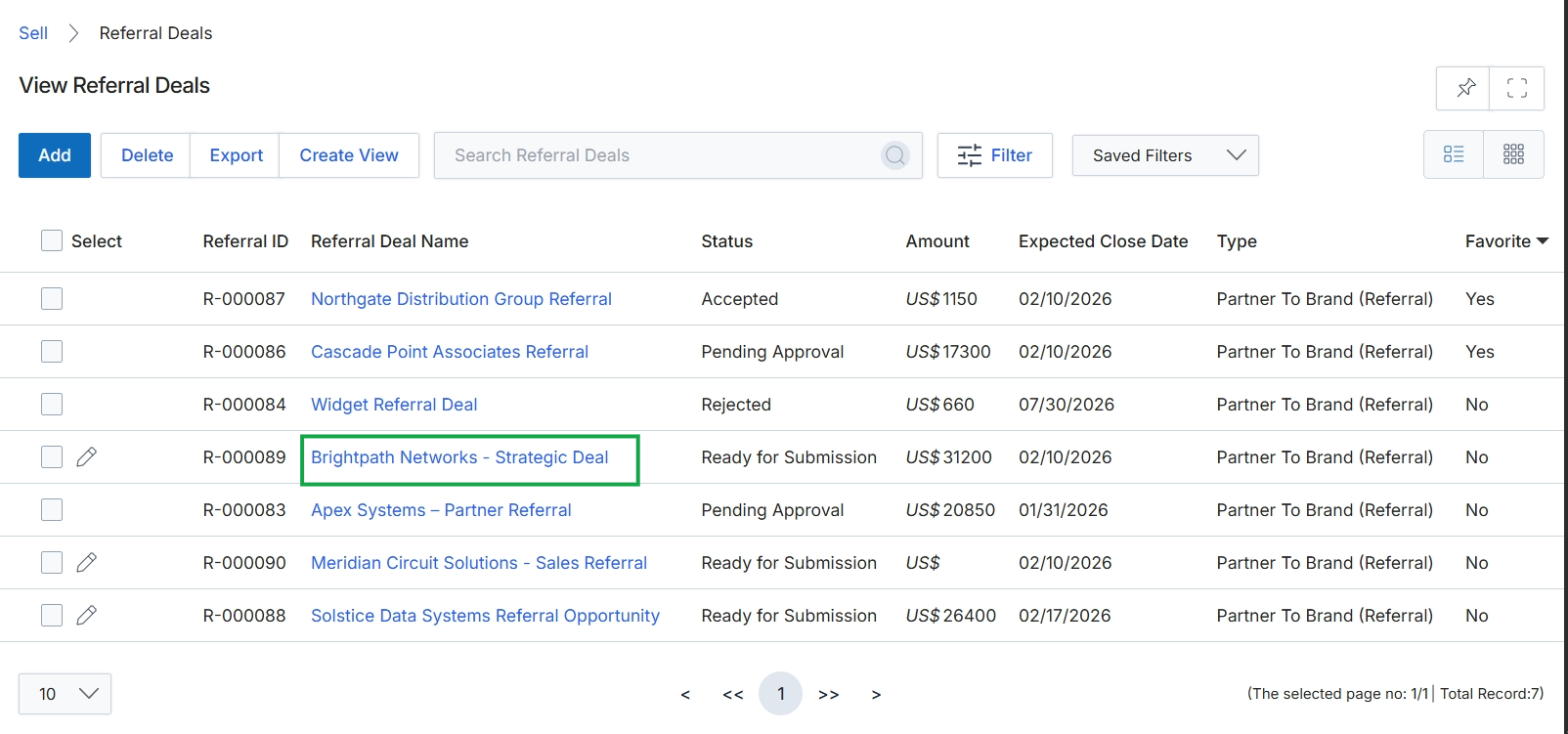Click Delete button

tap(147, 155)
